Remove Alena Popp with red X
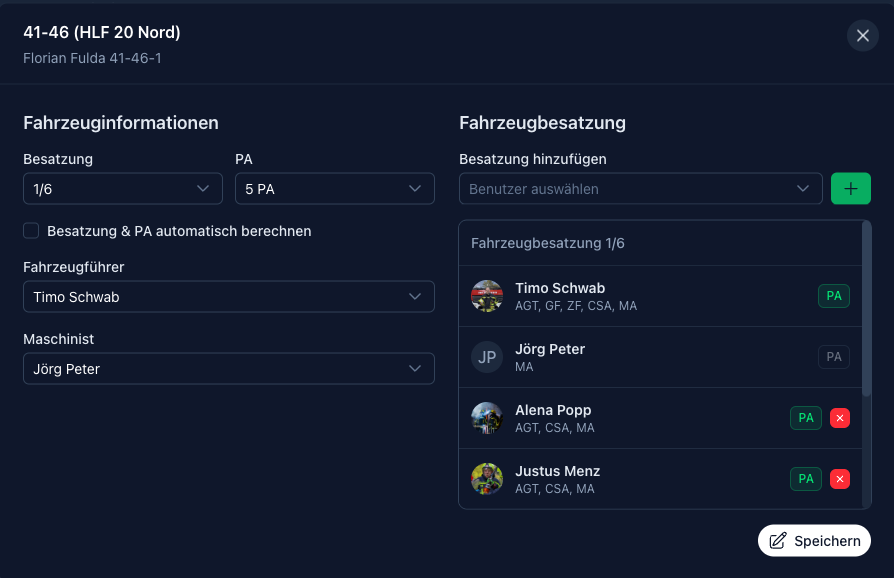The height and width of the screenshot is (578, 894). point(840,418)
